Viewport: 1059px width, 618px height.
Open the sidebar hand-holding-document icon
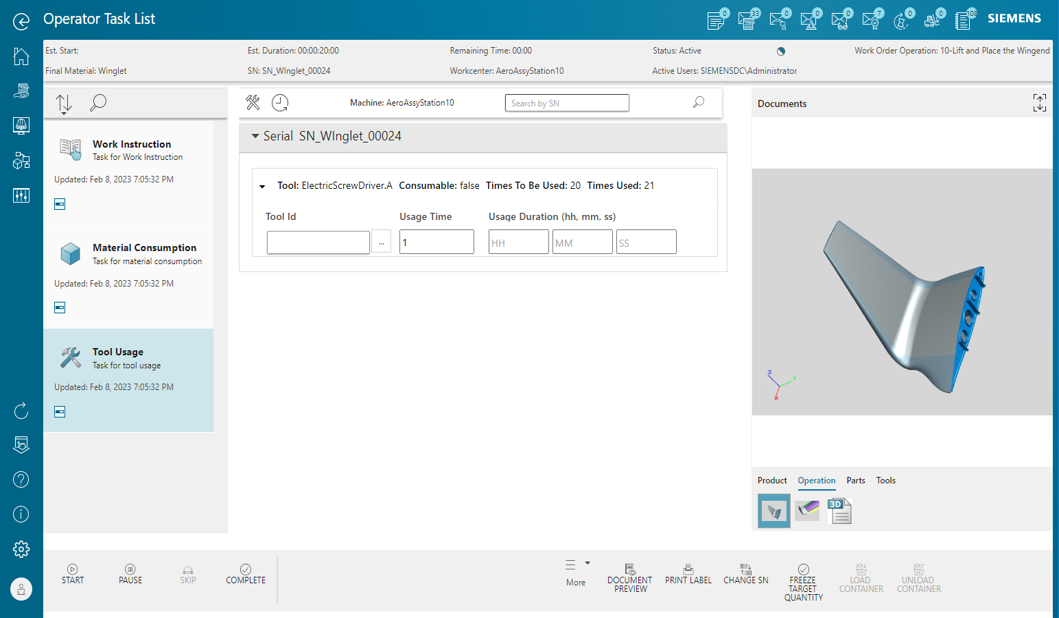click(x=21, y=91)
